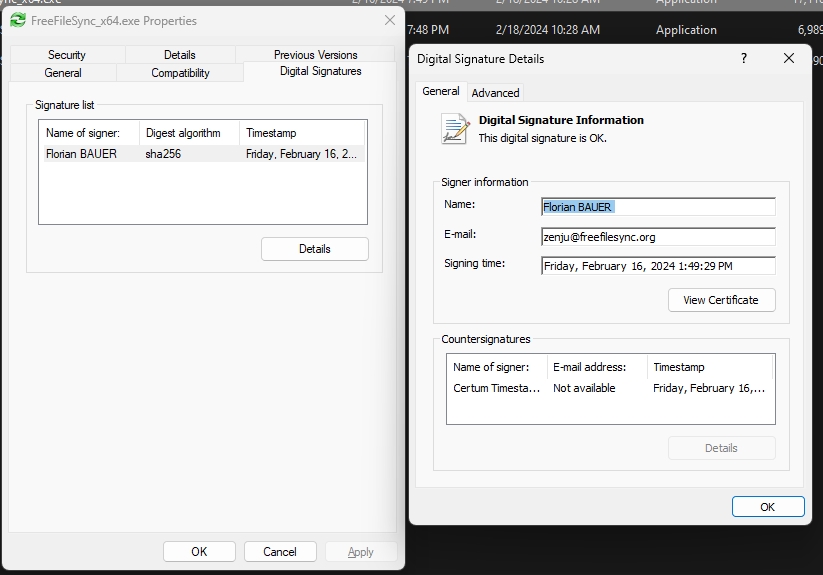Click the countersignature Friday, February 16 timestamp
The height and width of the screenshot is (575, 823).
[x=709, y=388]
